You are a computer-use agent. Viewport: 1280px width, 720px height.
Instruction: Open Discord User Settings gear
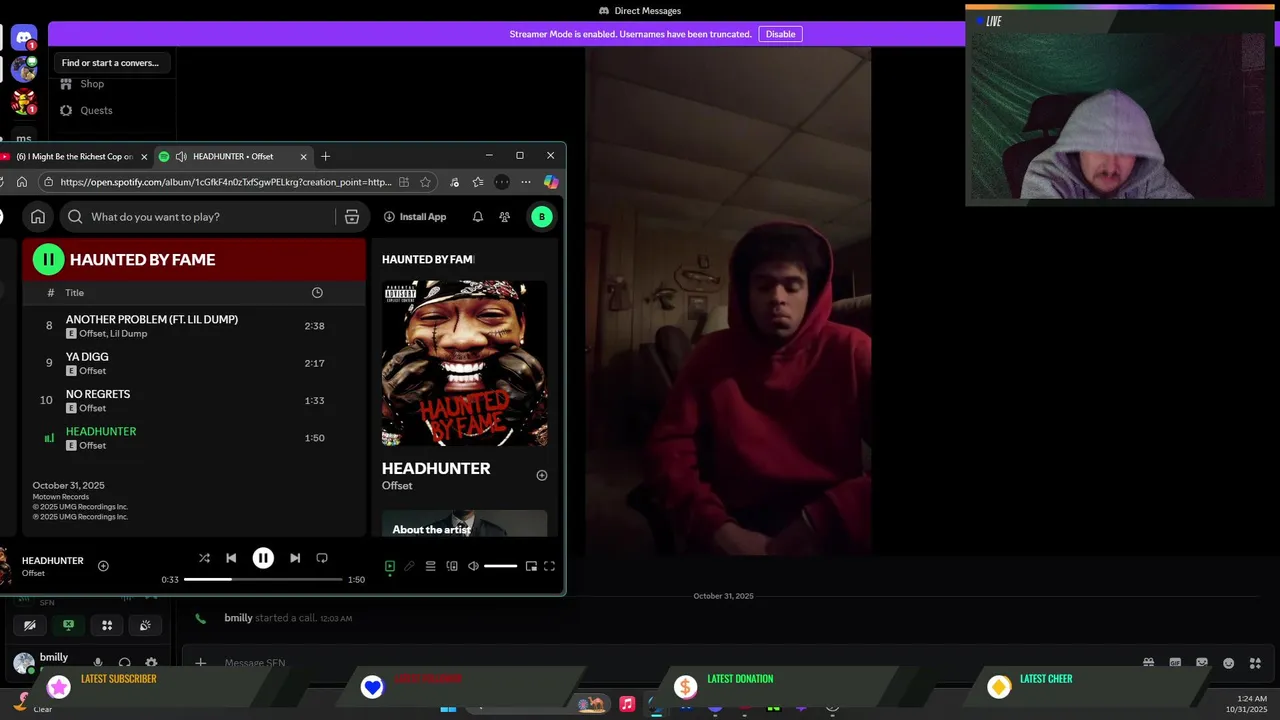[x=151, y=662]
